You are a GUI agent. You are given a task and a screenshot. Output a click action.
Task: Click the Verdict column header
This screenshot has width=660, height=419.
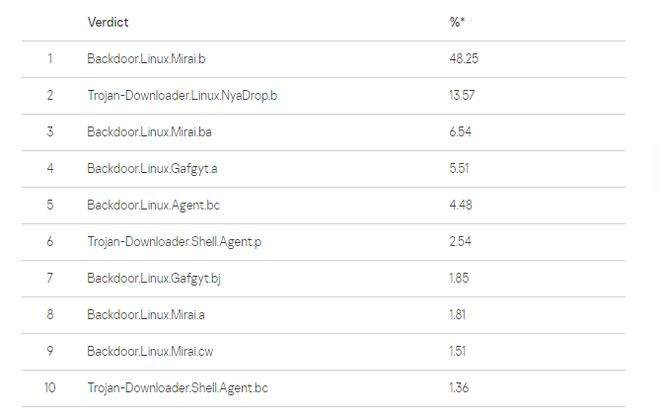108,22
